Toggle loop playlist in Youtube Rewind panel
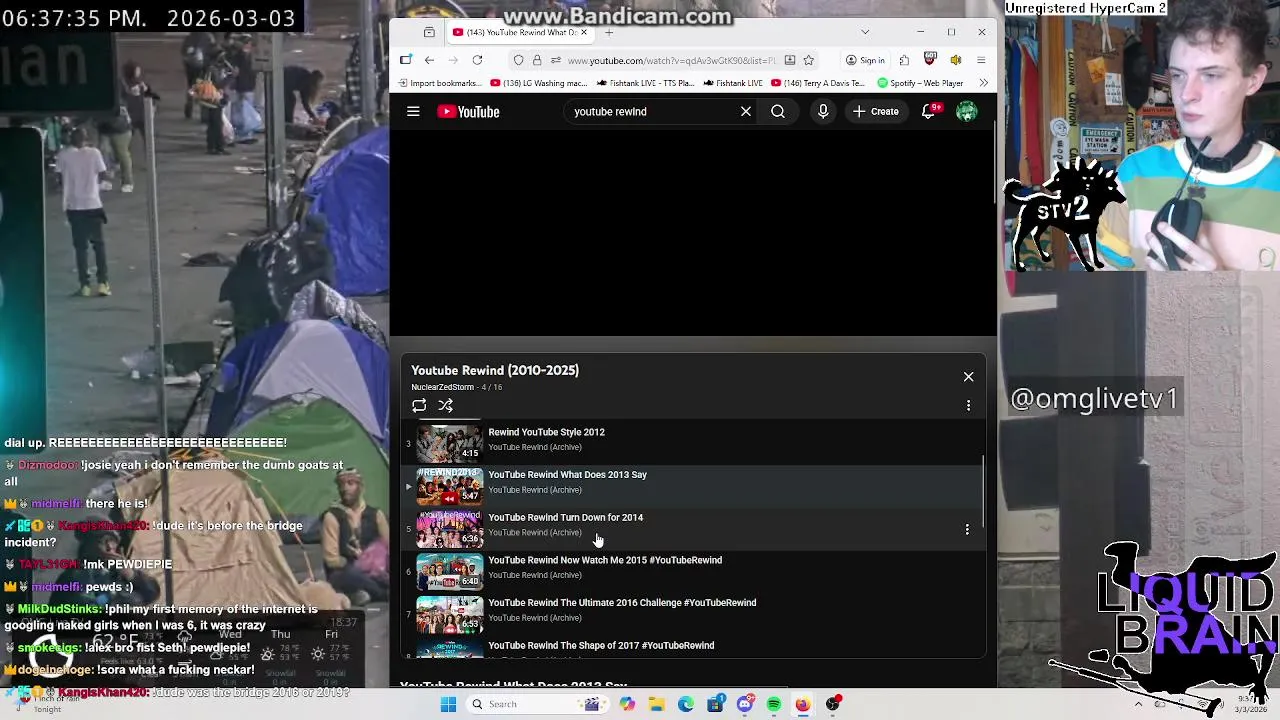The height and width of the screenshot is (720, 1280). [419, 405]
